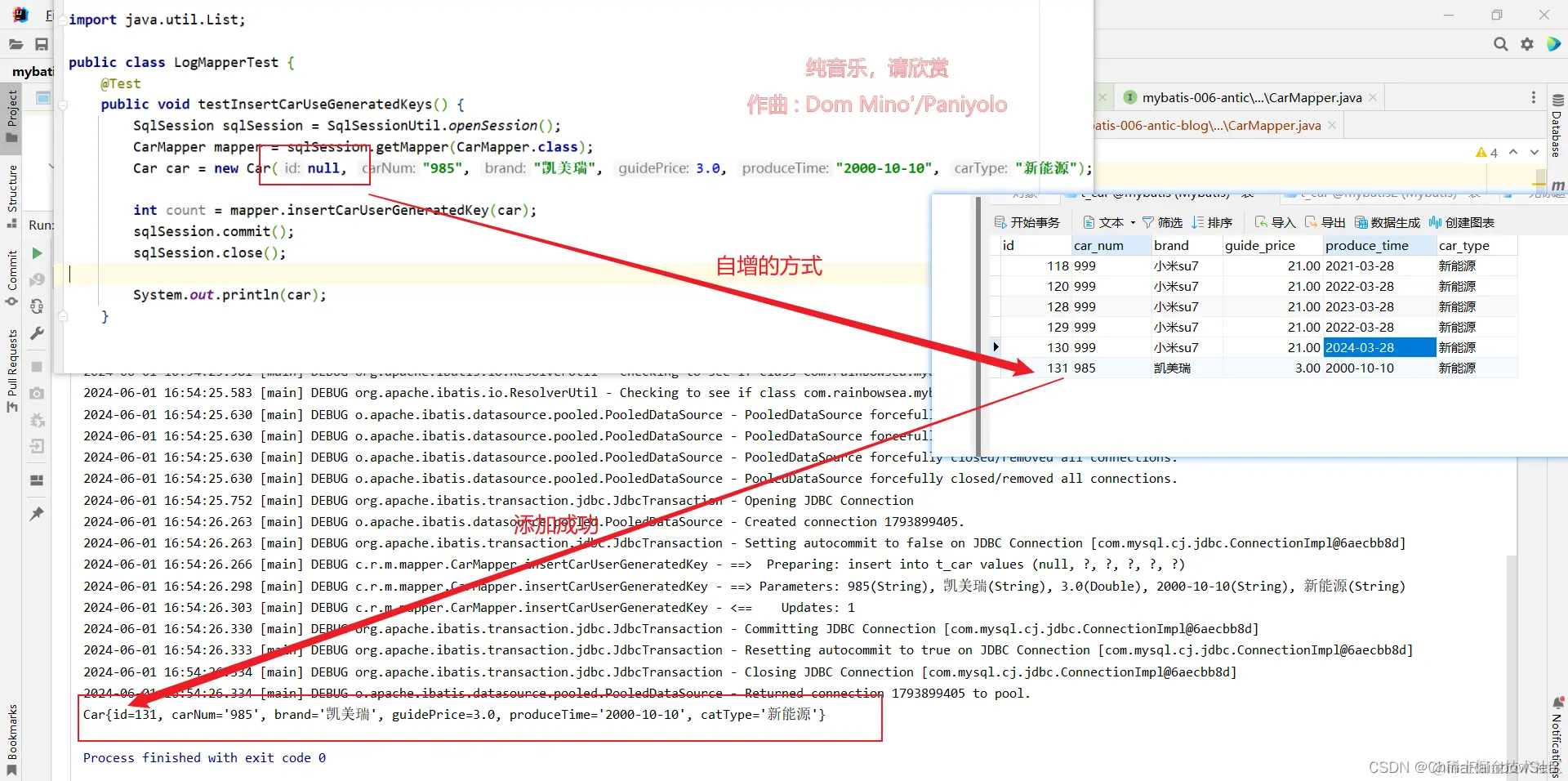
Task: Click the guide_price column header
Action: pos(1272,245)
